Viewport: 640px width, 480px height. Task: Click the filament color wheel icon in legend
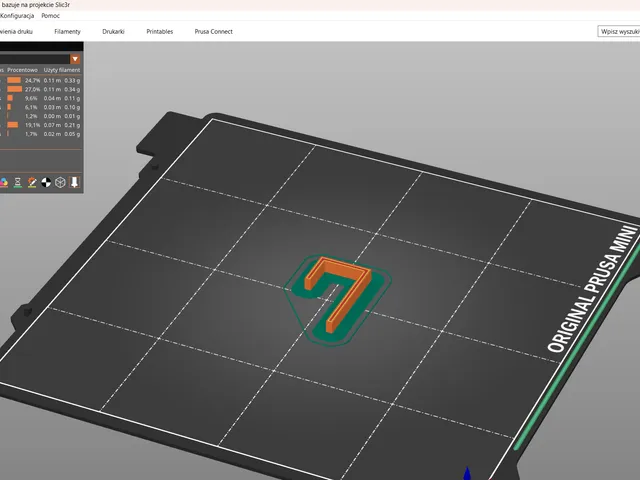(4, 182)
